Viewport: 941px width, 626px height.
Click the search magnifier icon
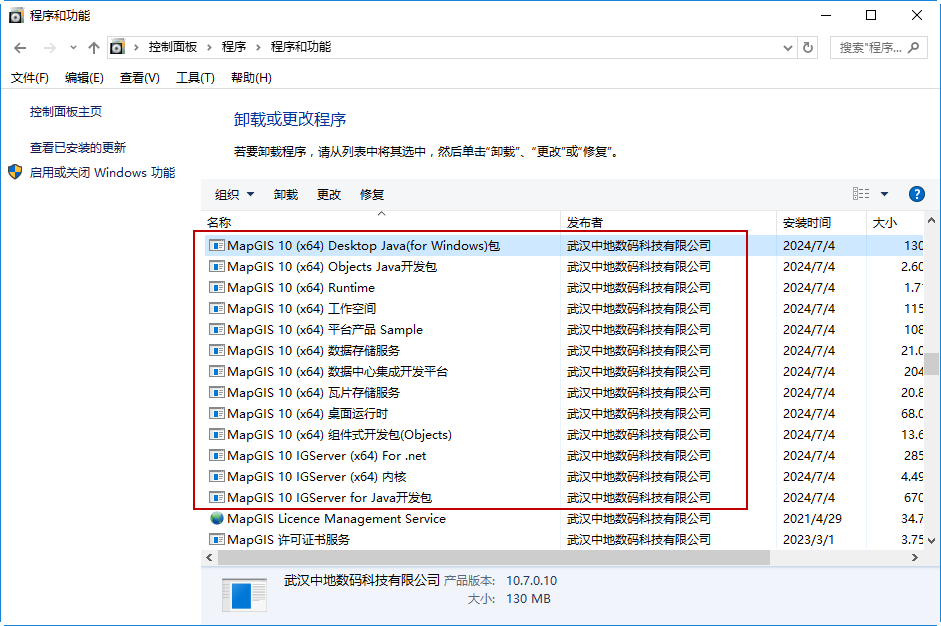913,47
